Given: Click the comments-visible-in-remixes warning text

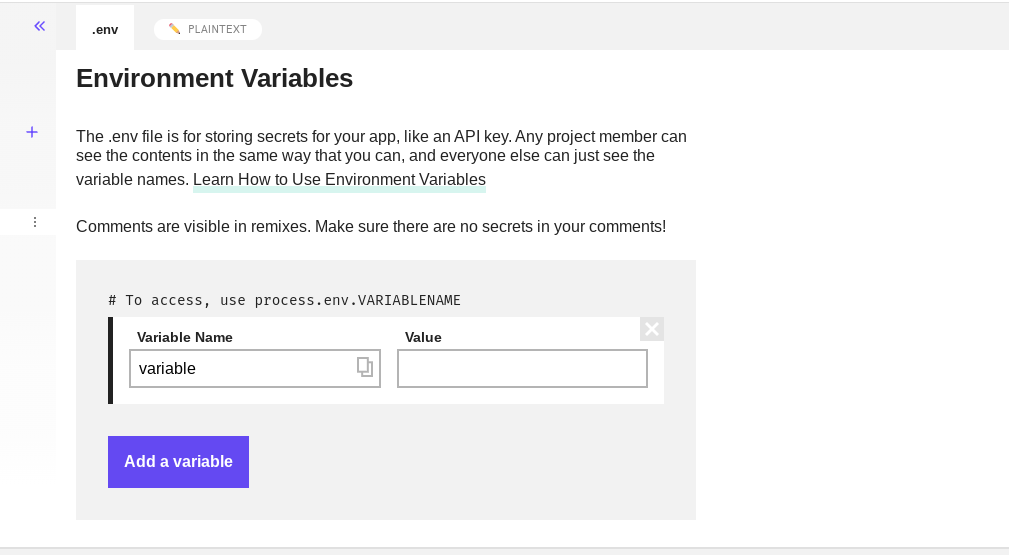Looking at the screenshot, I should point(370,226).
